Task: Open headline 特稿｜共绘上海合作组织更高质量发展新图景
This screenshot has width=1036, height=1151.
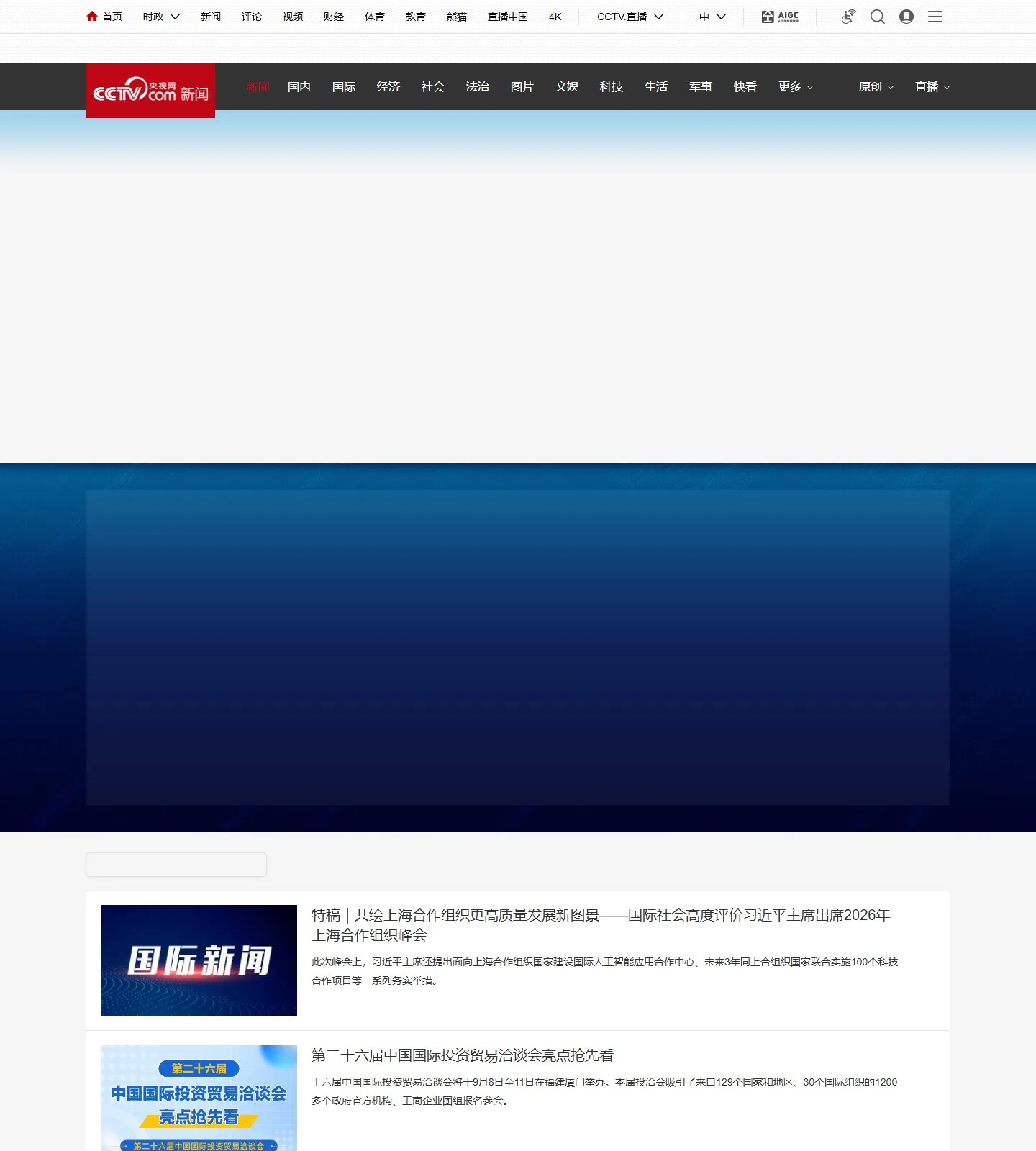Action: coord(601,925)
